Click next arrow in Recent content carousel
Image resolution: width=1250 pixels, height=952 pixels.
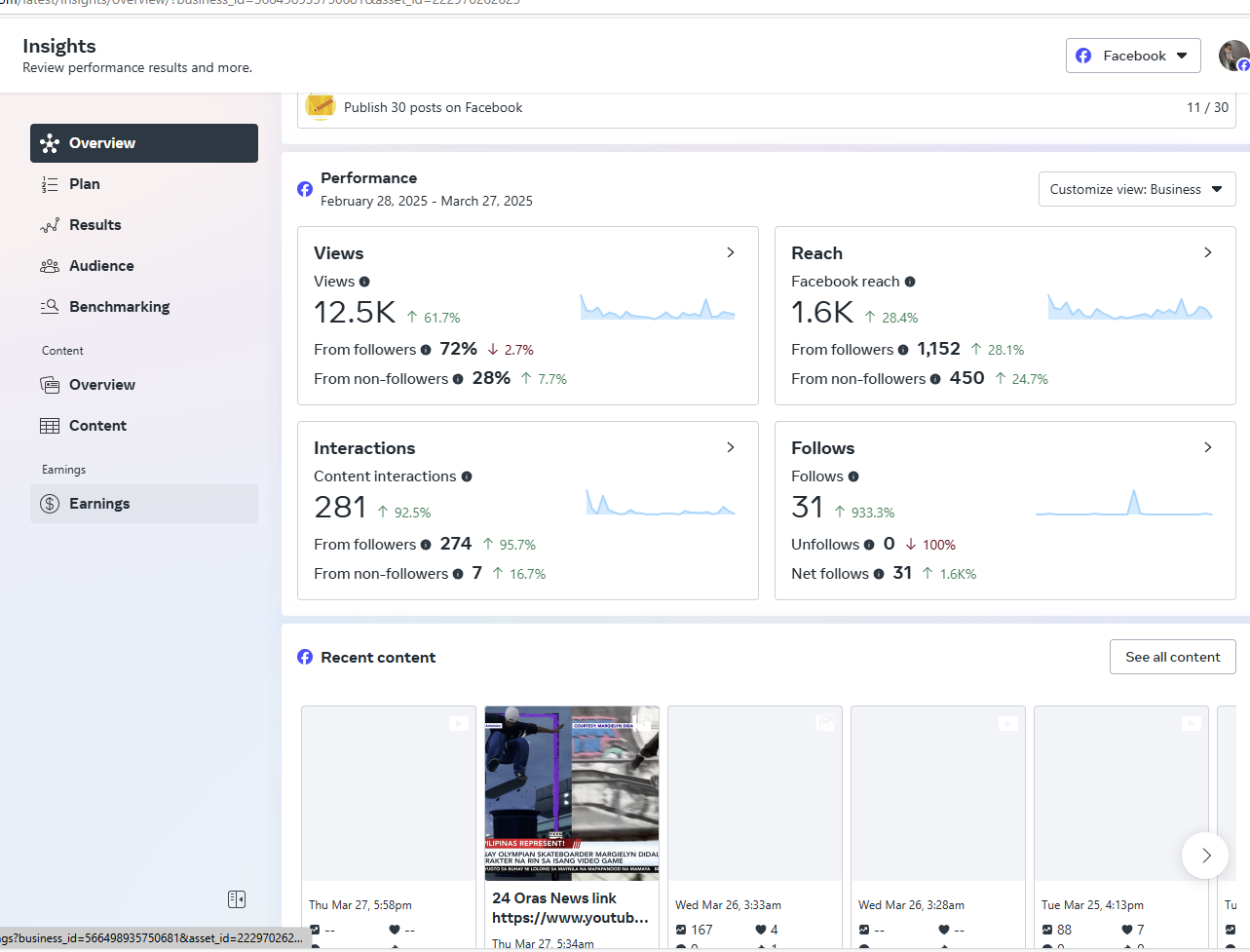(1205, 856)
